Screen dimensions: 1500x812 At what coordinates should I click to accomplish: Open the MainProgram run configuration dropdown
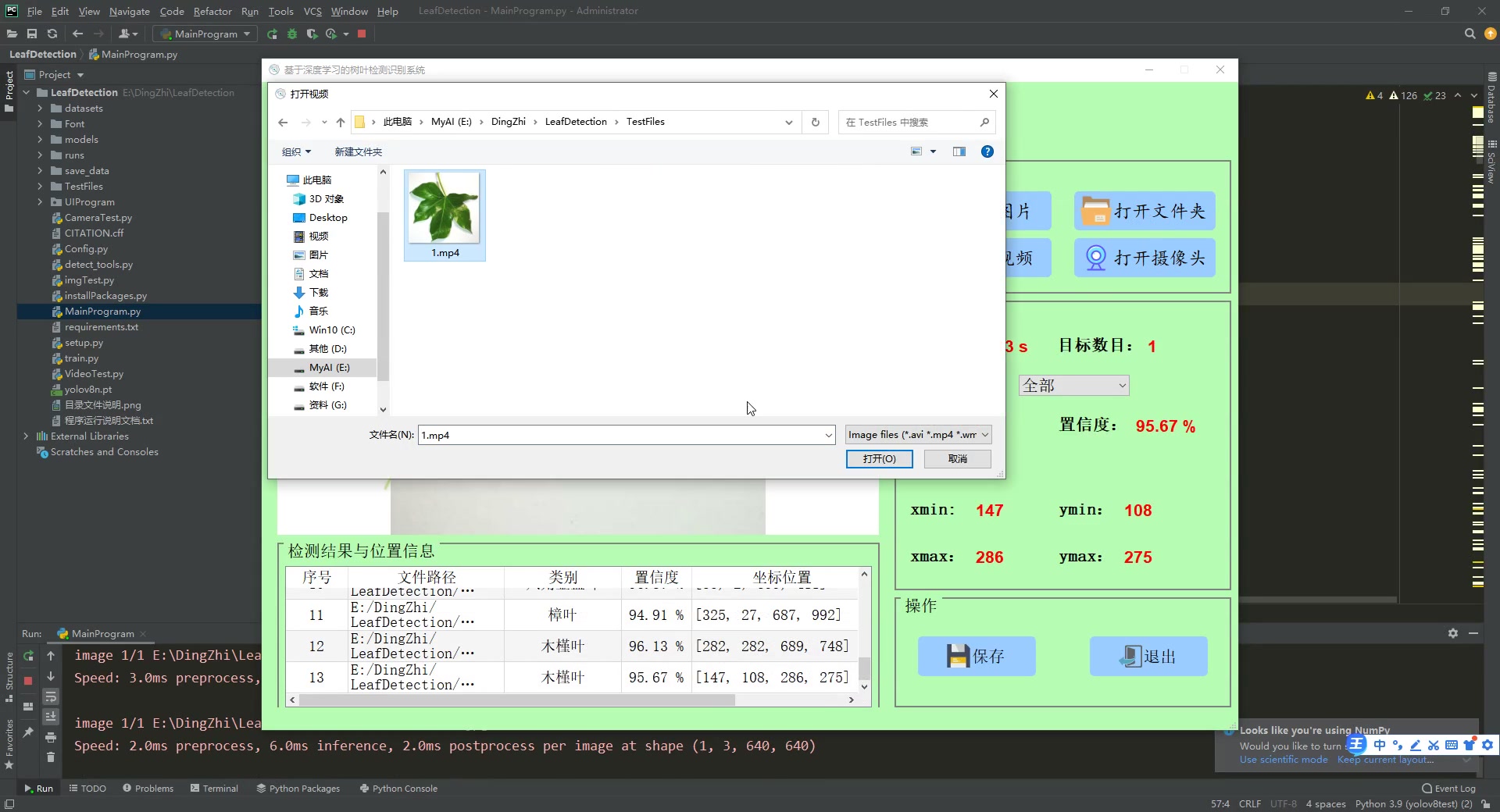[204, 34]
